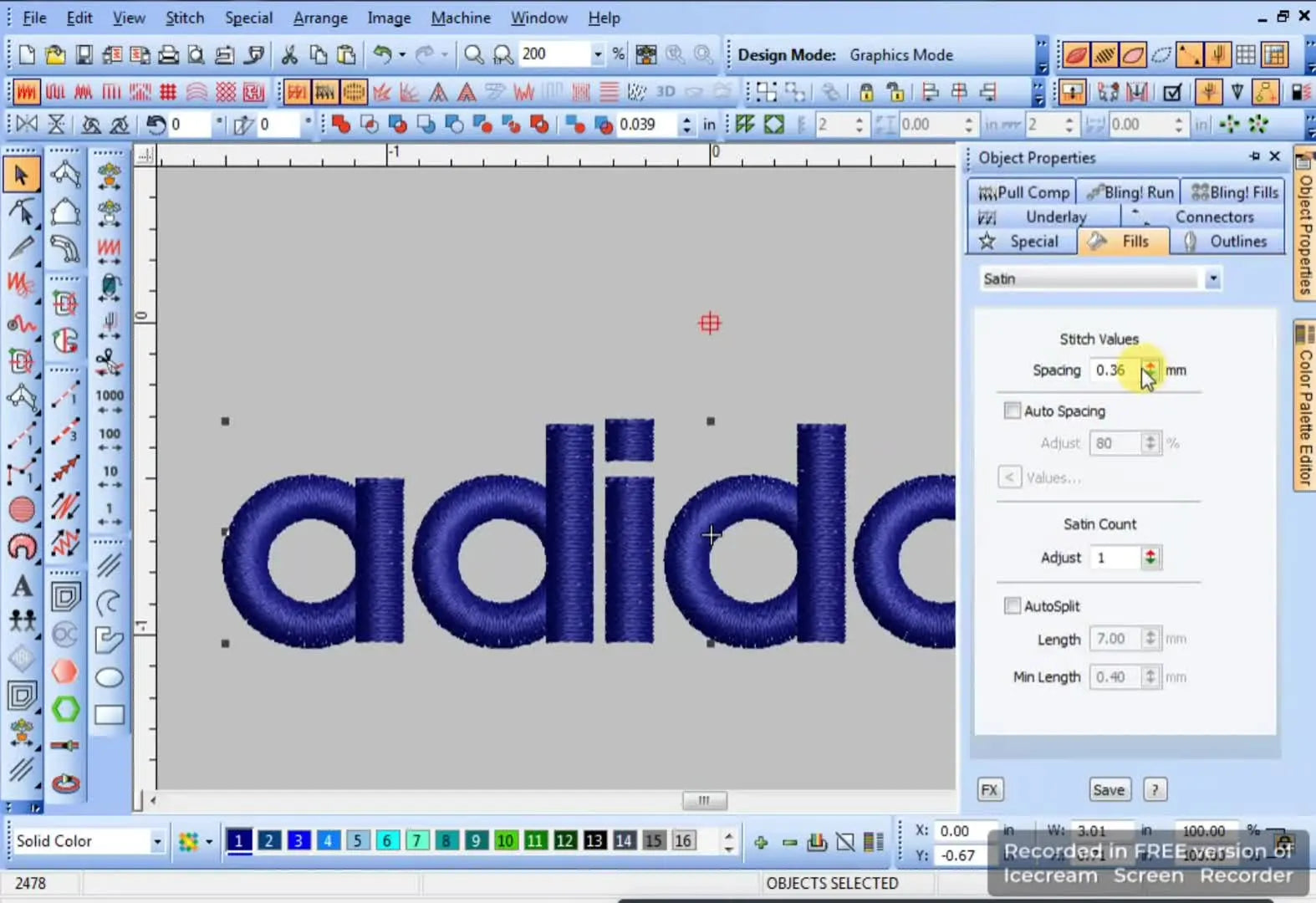1316x903 pixels.
Task: Switch to the Underlay tab
Action: click(1043, 217)
